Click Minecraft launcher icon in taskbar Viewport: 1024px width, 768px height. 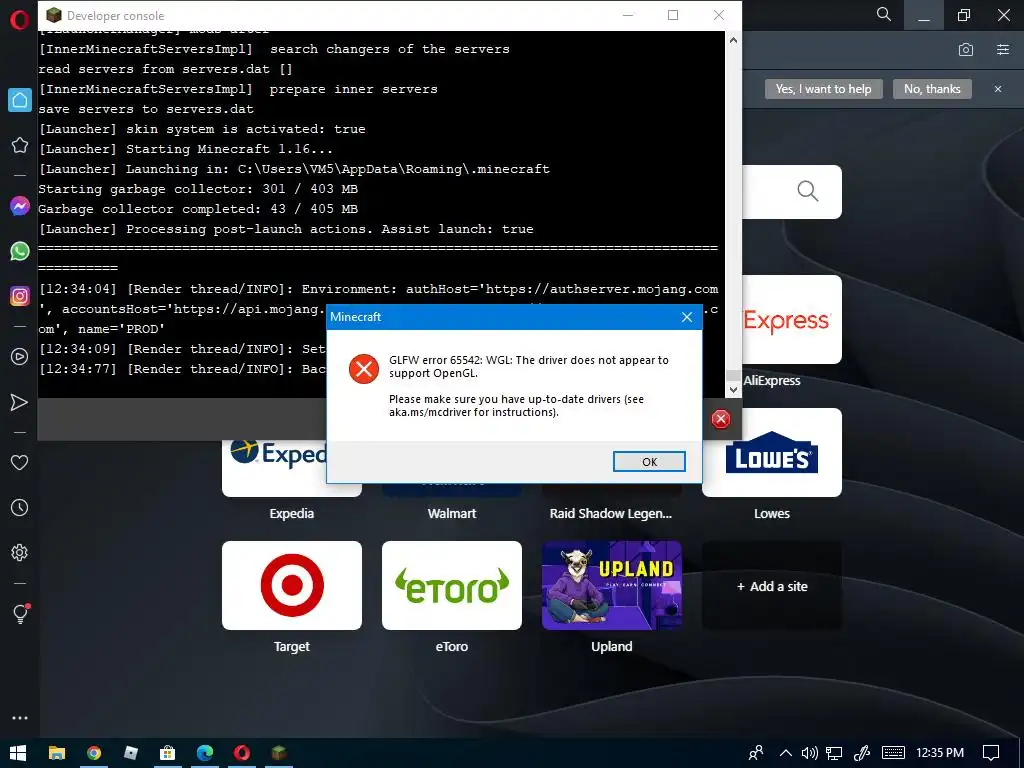click(279, 753)
